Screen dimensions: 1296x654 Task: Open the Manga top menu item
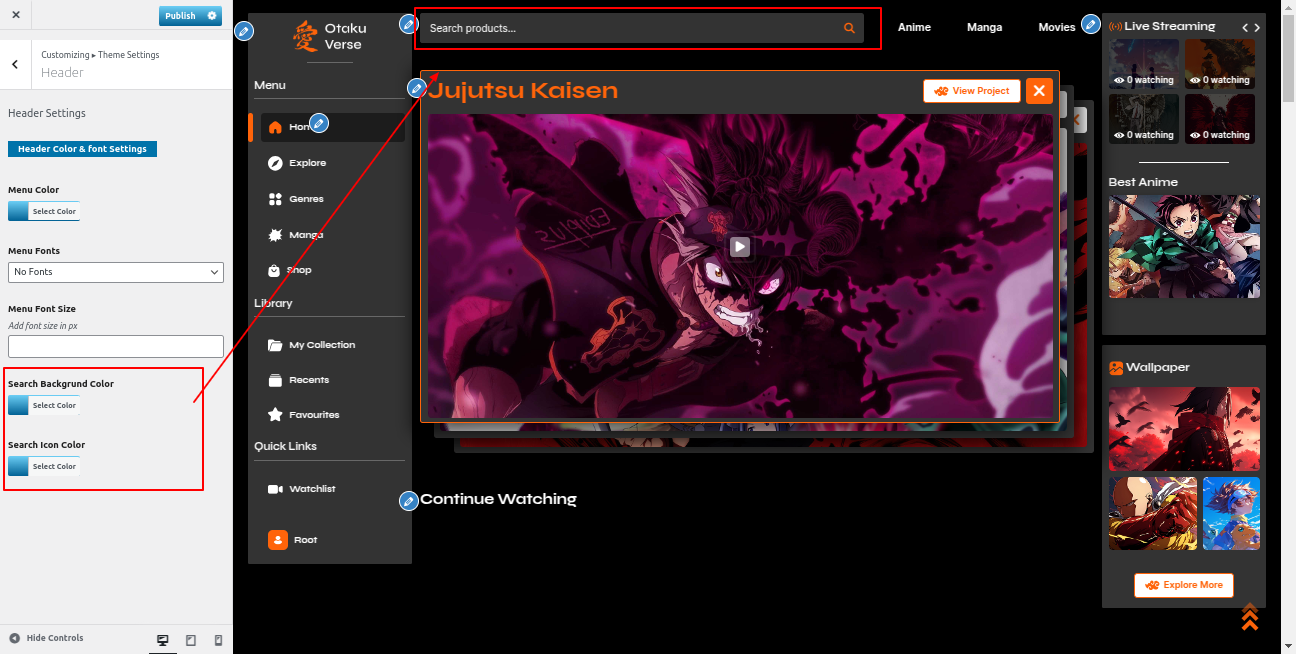point(984,28)
